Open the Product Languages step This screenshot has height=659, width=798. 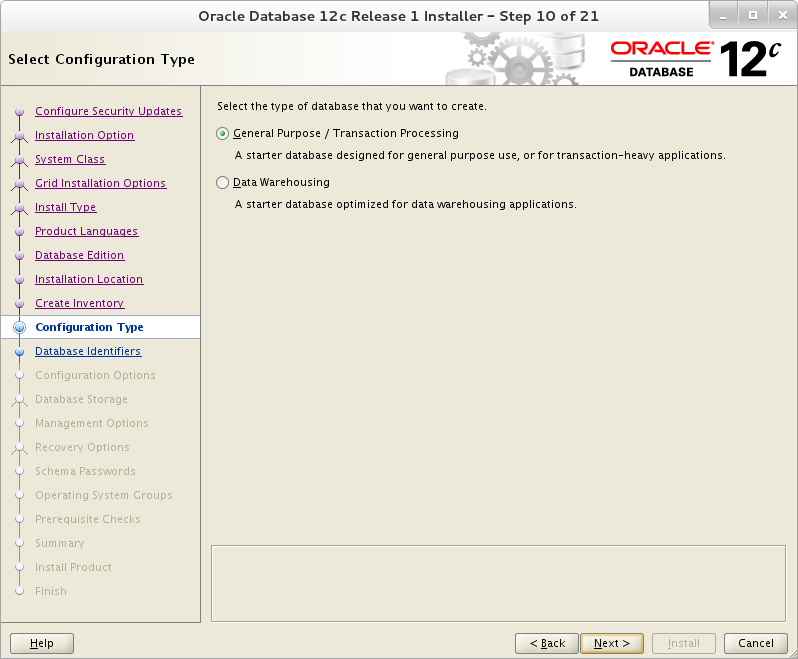point(86,231)
